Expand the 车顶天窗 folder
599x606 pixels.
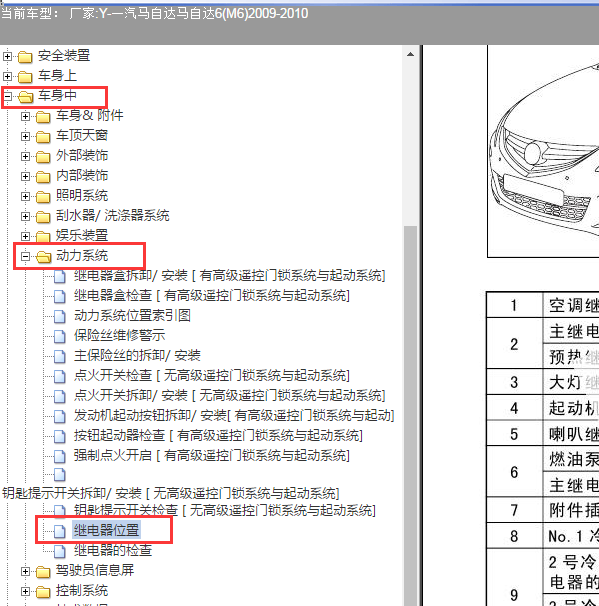[26, 136]
